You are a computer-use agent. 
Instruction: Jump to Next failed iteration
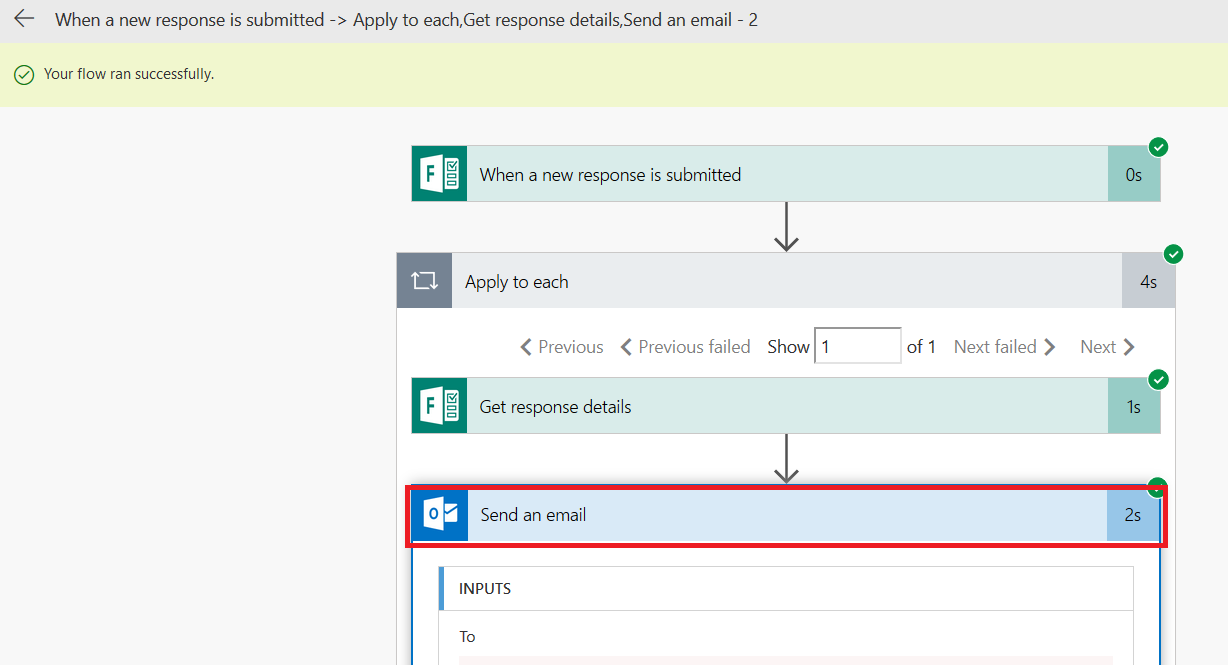click(1004, 347)
